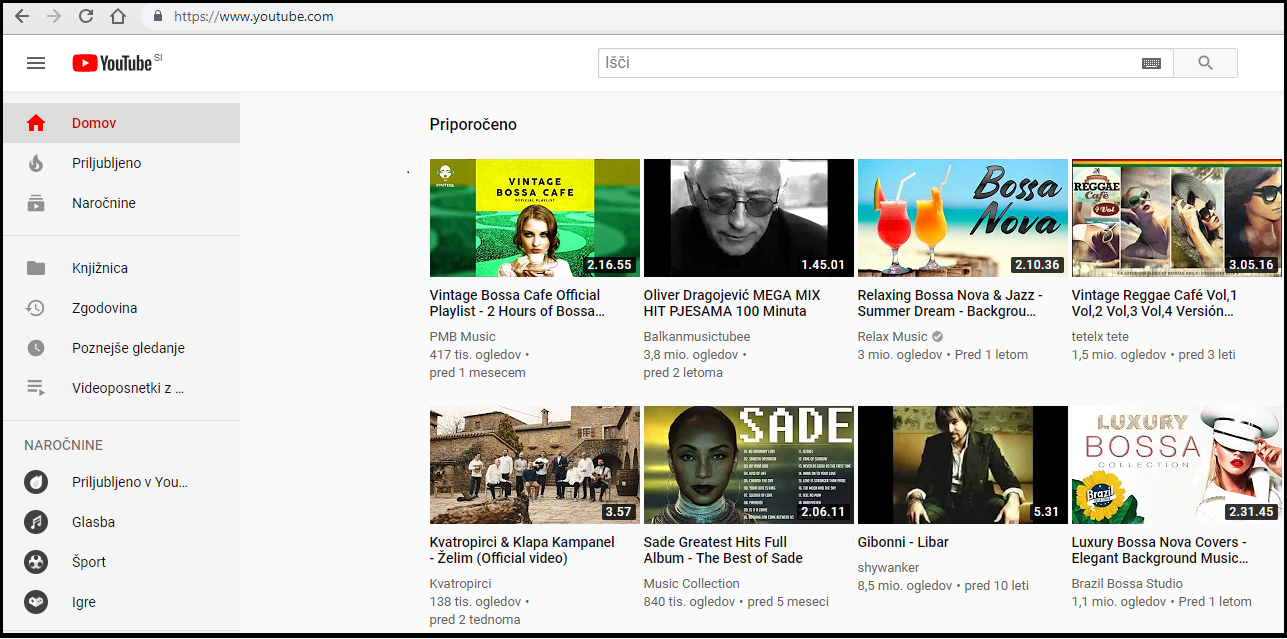
Task: Open the hamburger guide menu
Action: [36, 63]
